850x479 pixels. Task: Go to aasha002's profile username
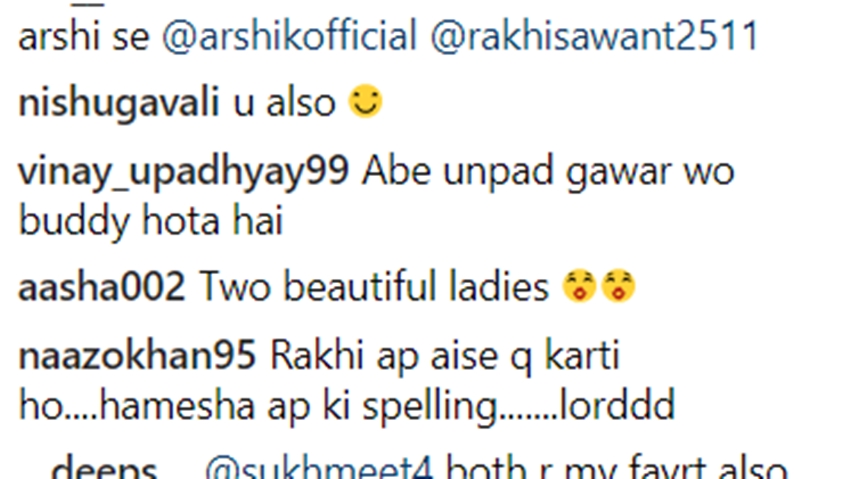click(x=102, y=287)
